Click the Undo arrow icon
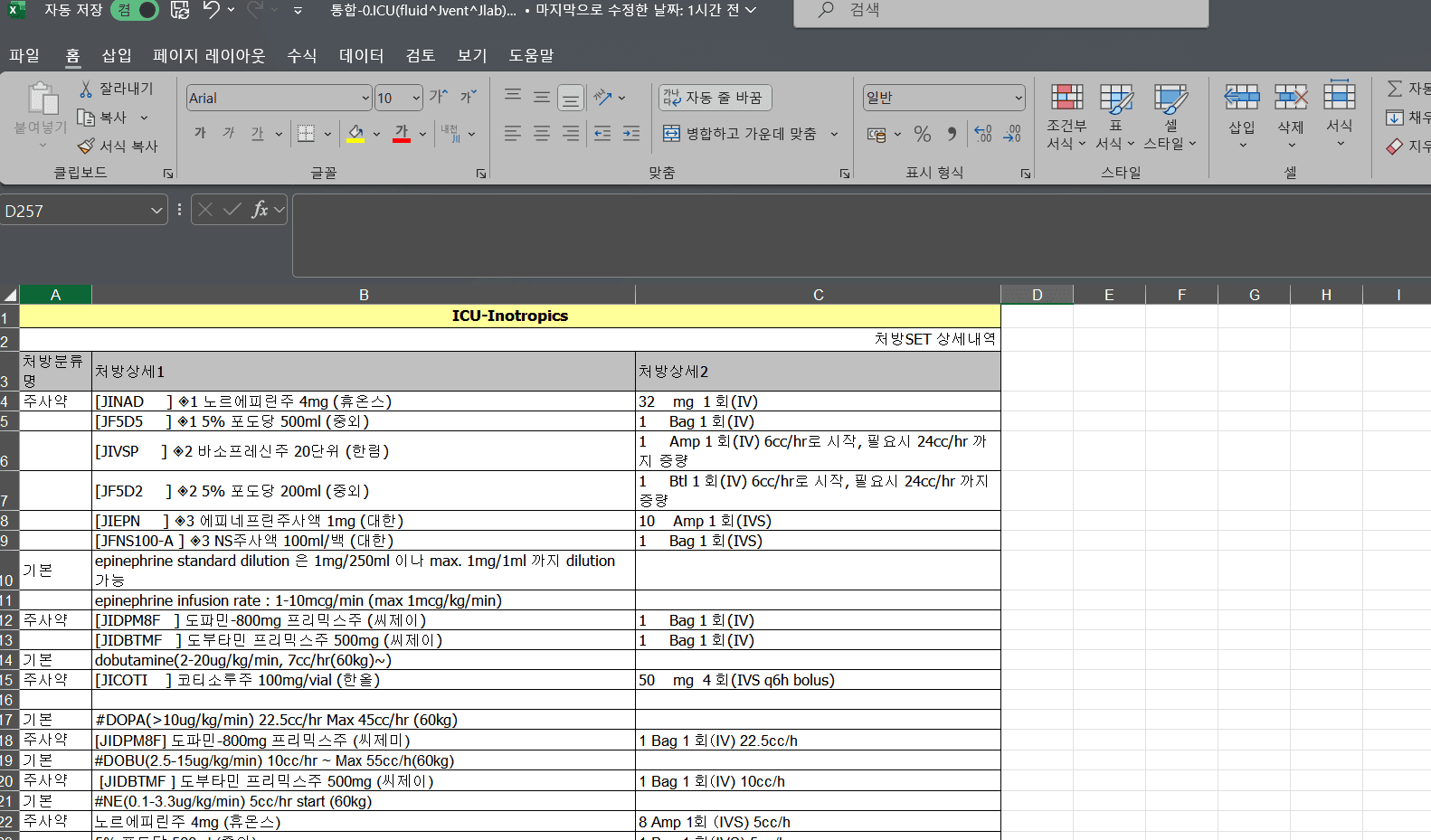This screenshot has height=840, width=1431. point(211,10)
